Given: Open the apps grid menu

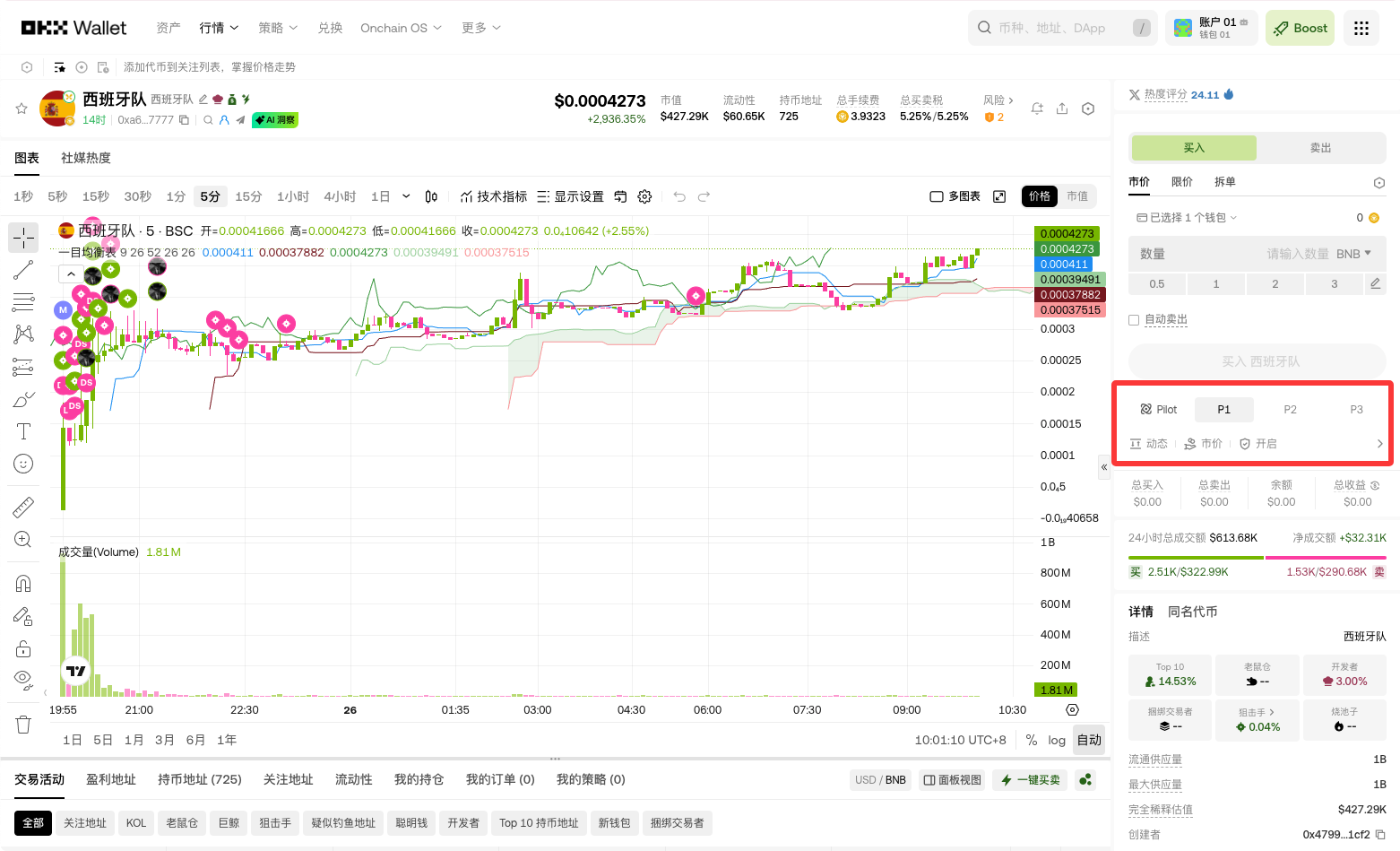Looking at the screenshot, I should coord(1361,28).
